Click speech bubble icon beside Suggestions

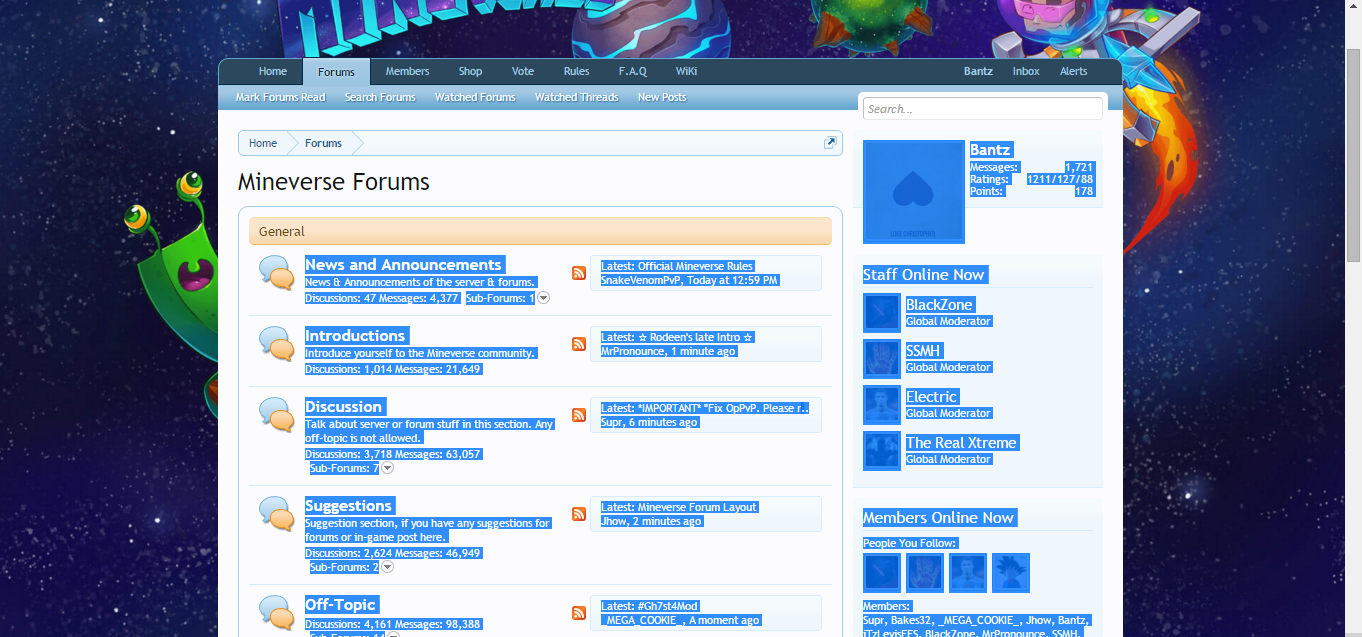click(x=275, y=514)
